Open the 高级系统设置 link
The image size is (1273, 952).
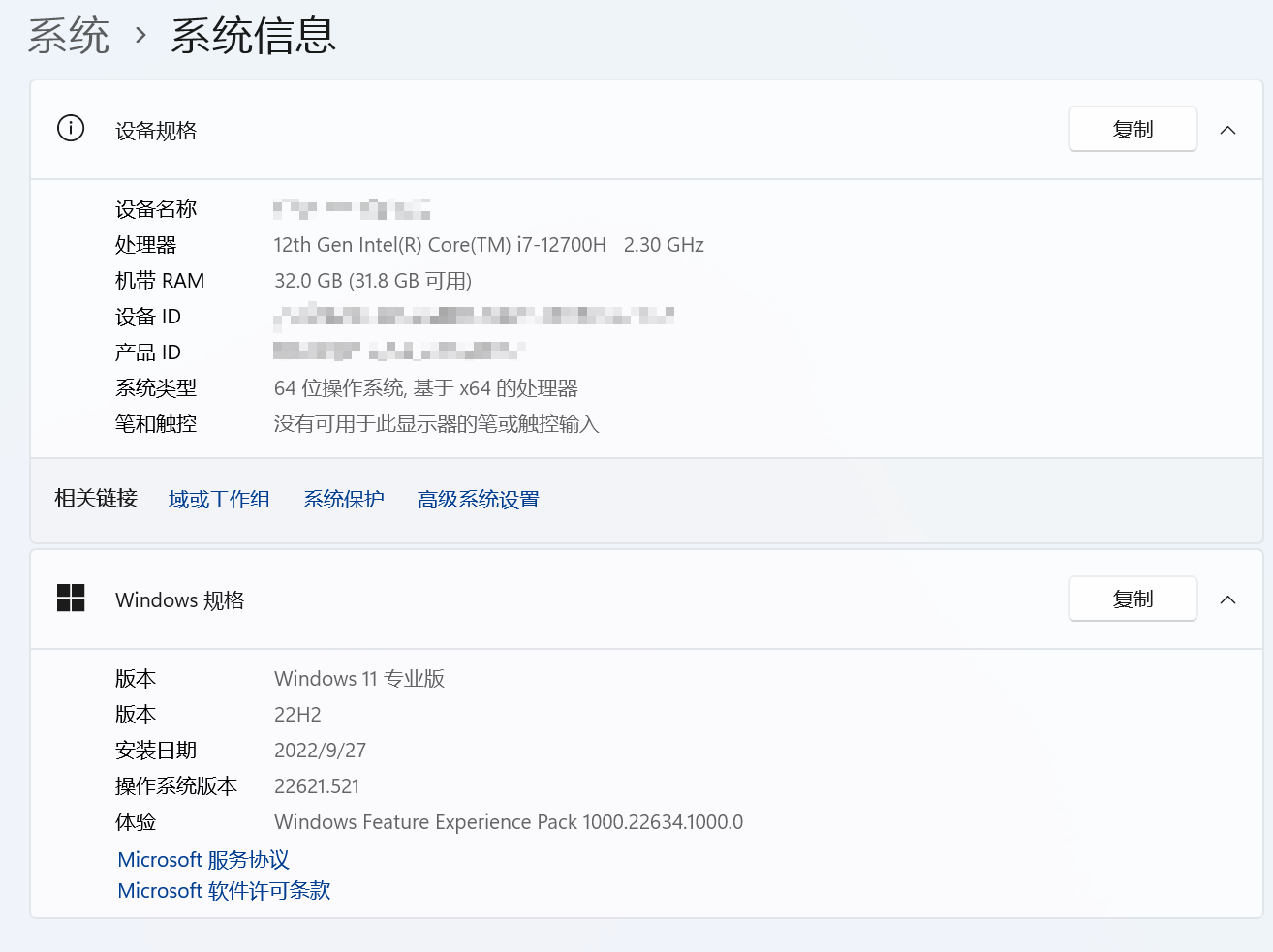pos(478,498)
